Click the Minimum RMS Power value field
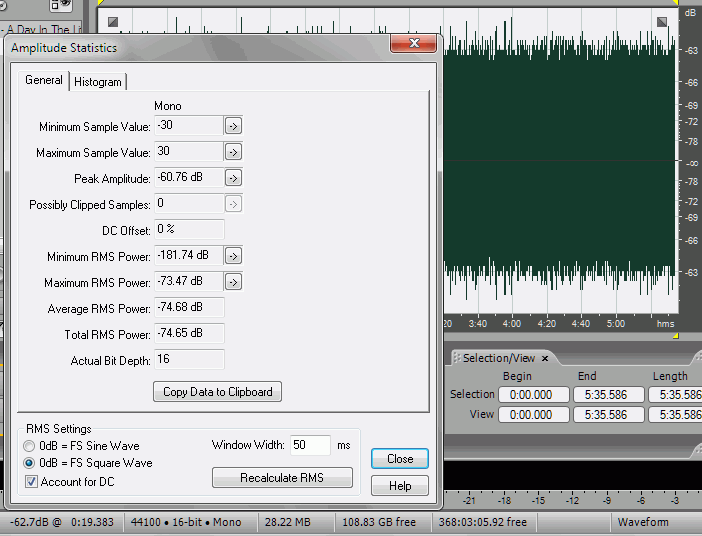This screenshot has width=702, height=536. click(x=189, y=255)
